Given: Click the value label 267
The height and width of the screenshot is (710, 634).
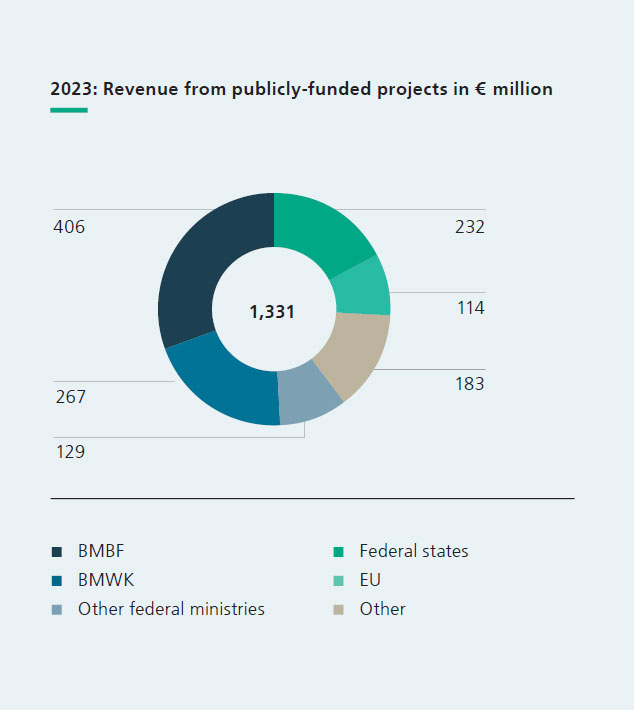Looking at the screenshot, I should (70, 397).
